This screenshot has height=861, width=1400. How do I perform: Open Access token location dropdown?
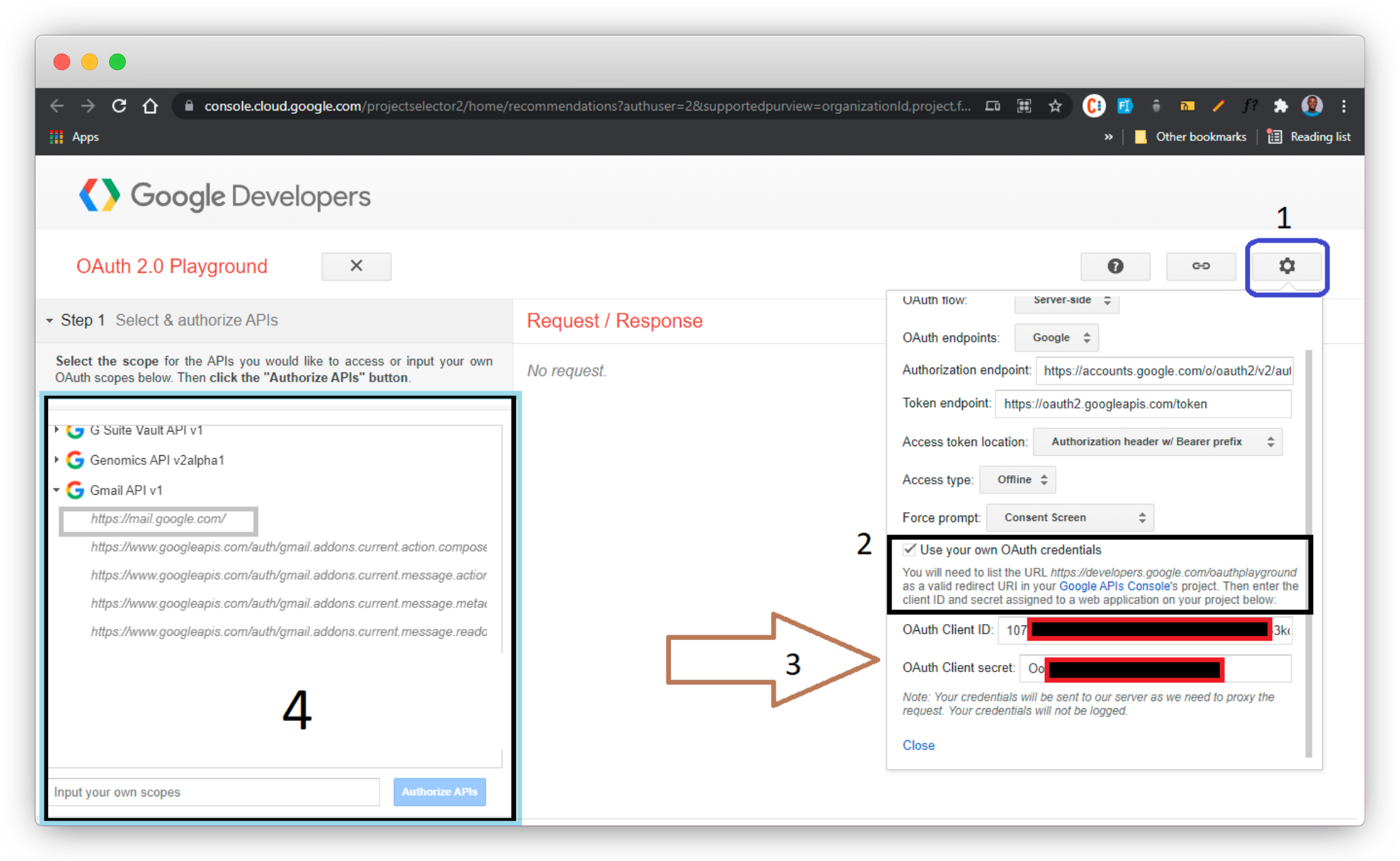1157,442
